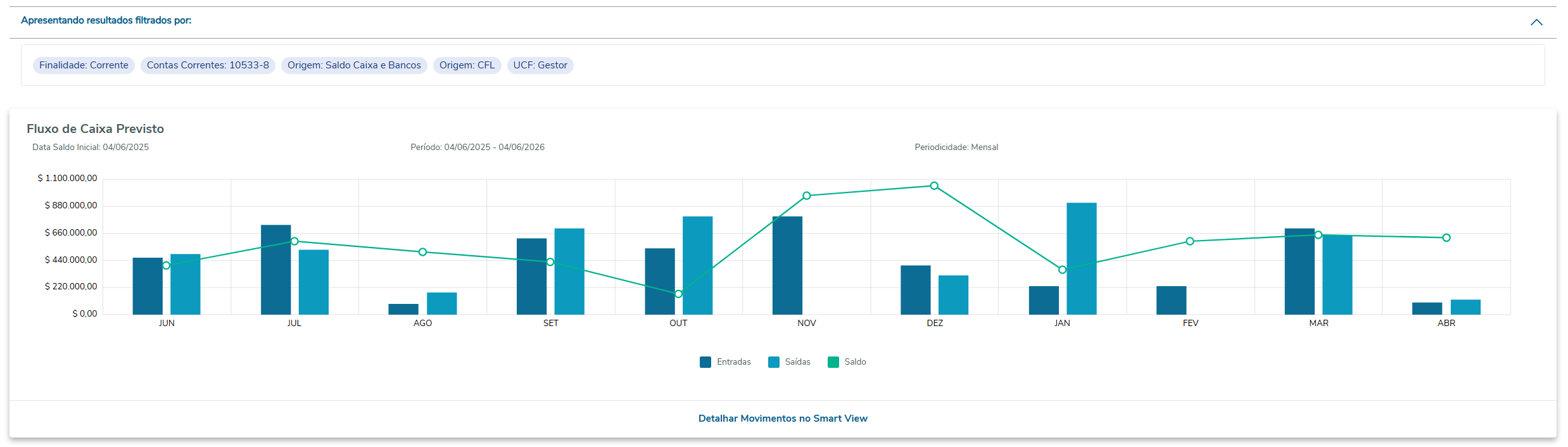Click the Fluxo de Caixa Previsto title

coord(95,129)
